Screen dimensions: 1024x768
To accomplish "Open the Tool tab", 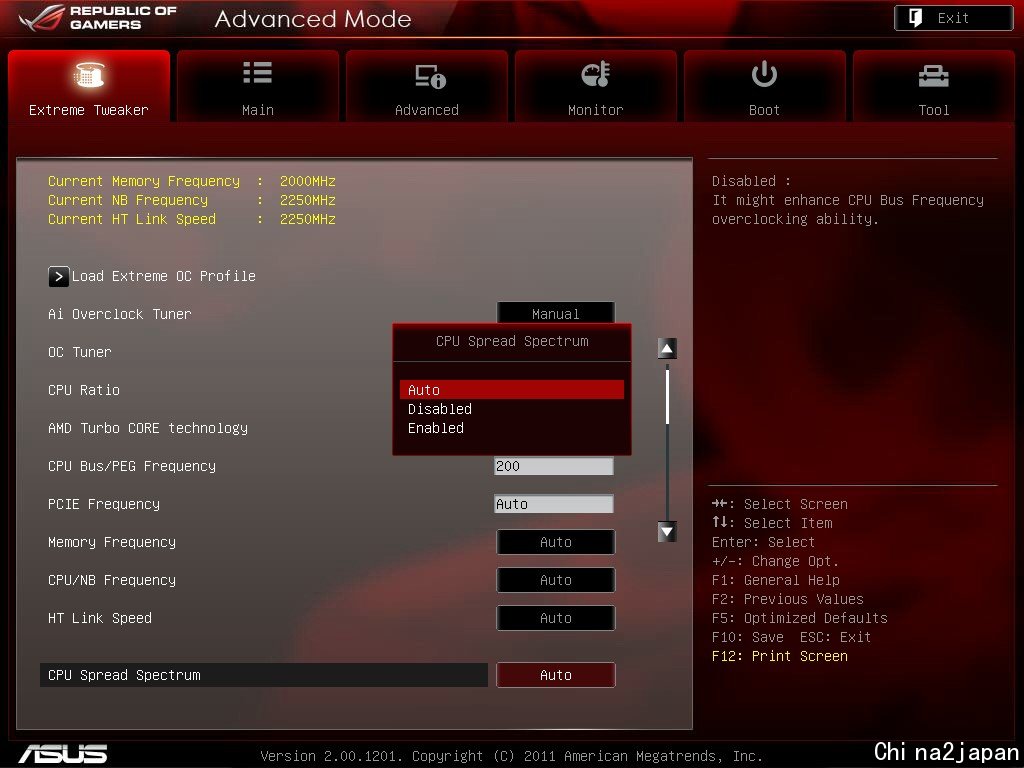I will point(934,86).
